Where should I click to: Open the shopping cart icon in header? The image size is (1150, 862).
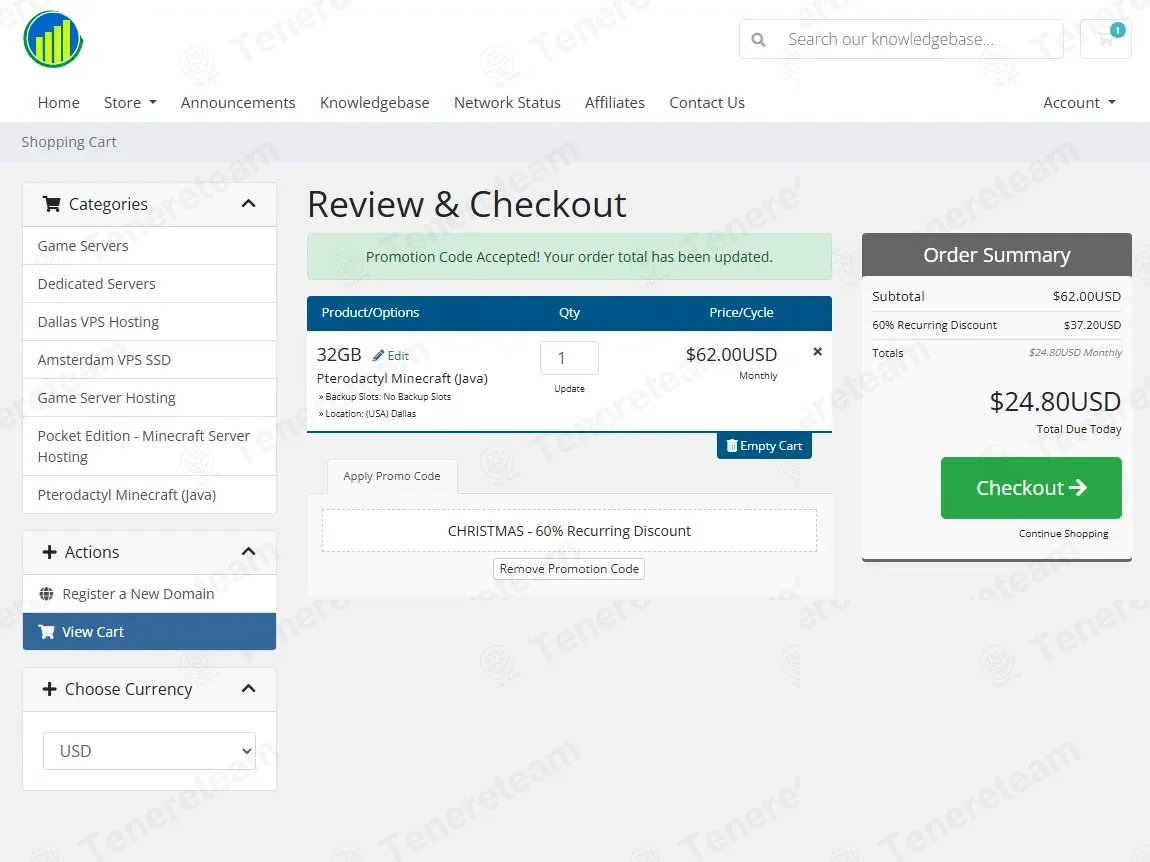coord(1105,39)
